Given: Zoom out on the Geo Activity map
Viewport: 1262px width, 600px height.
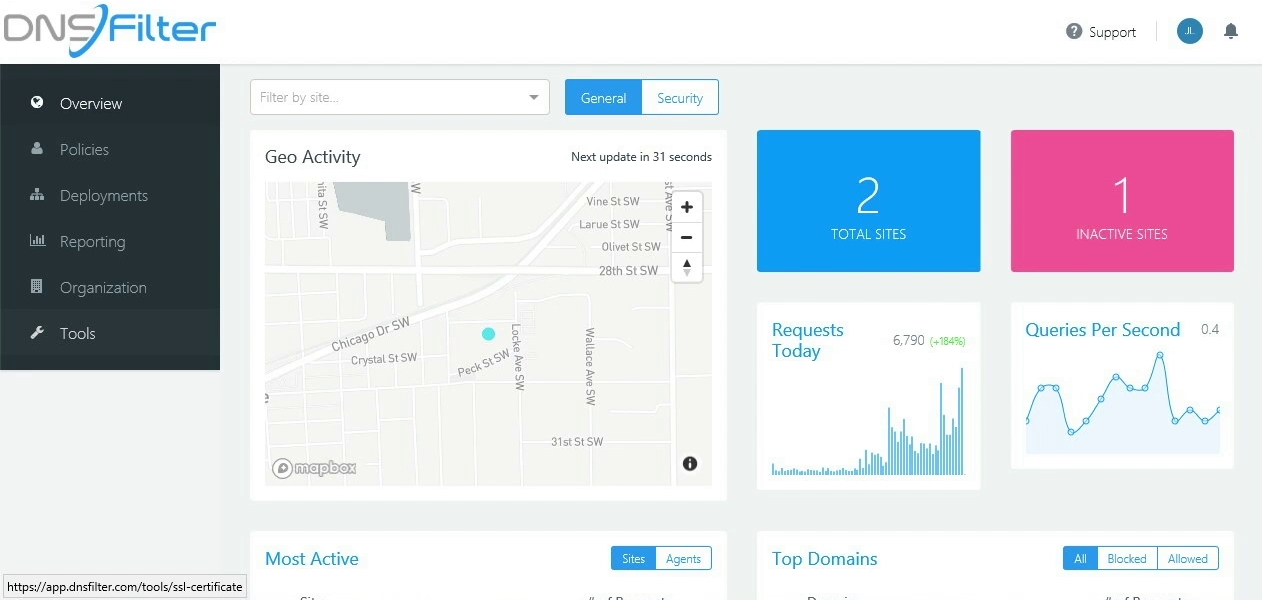Looking at the screenshot, I should click(x=687, y=238).
